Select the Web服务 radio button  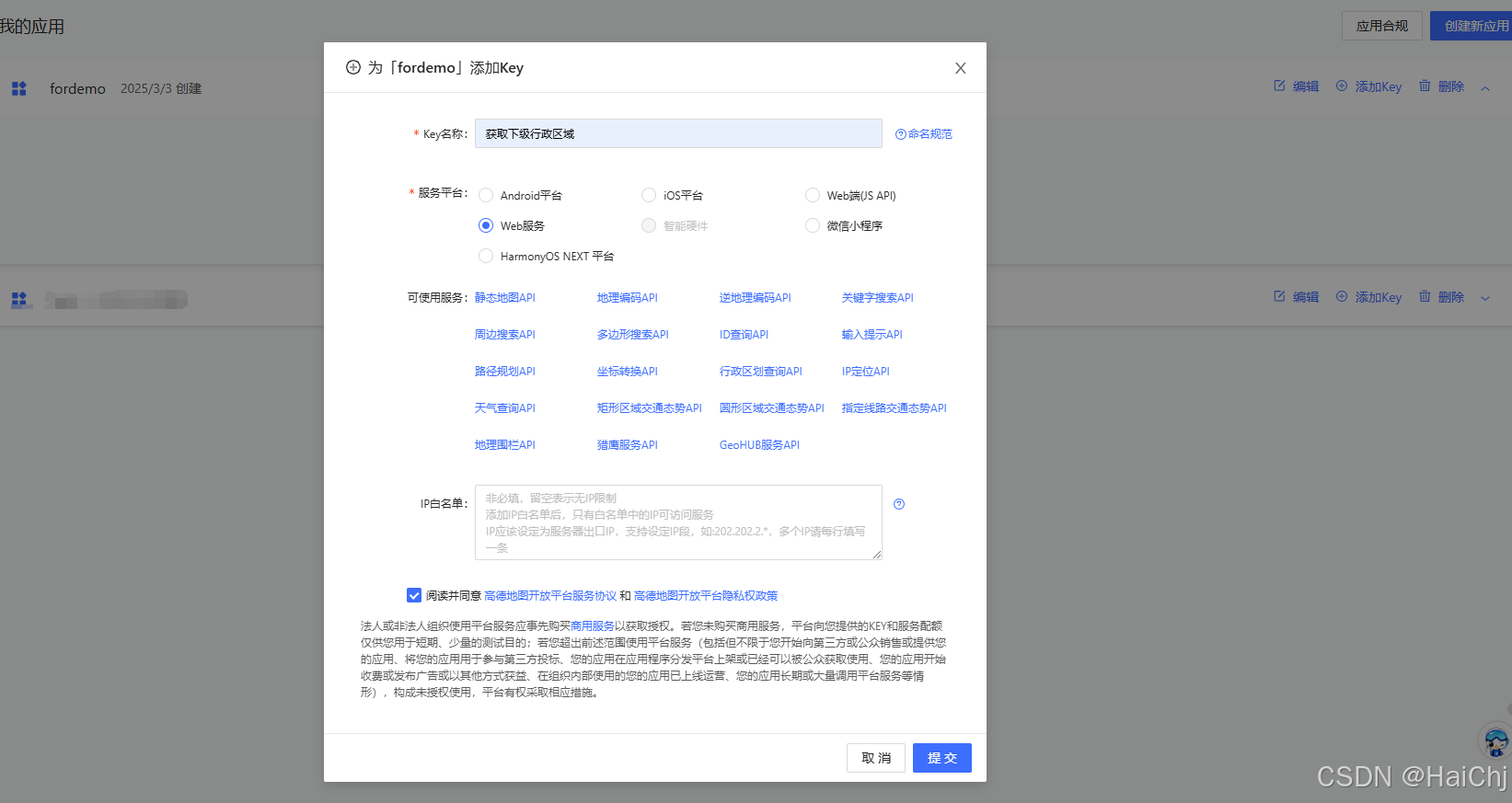point(486,225)
